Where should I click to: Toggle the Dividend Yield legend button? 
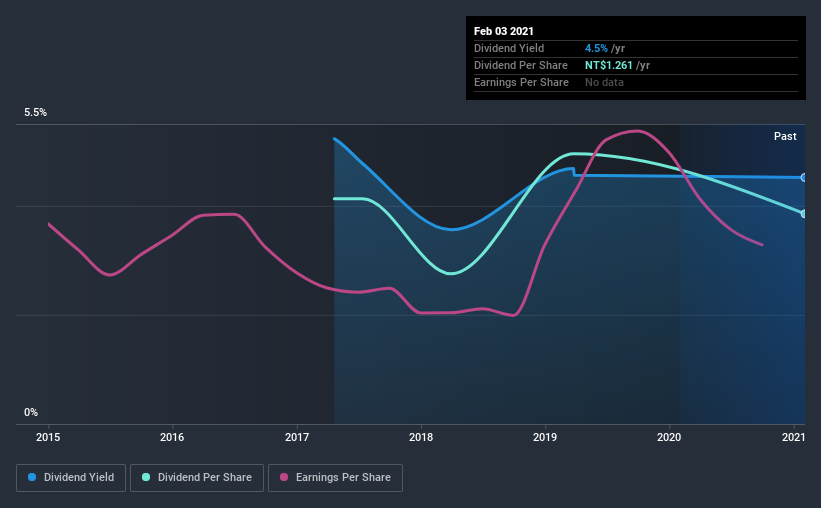[71, 478]
